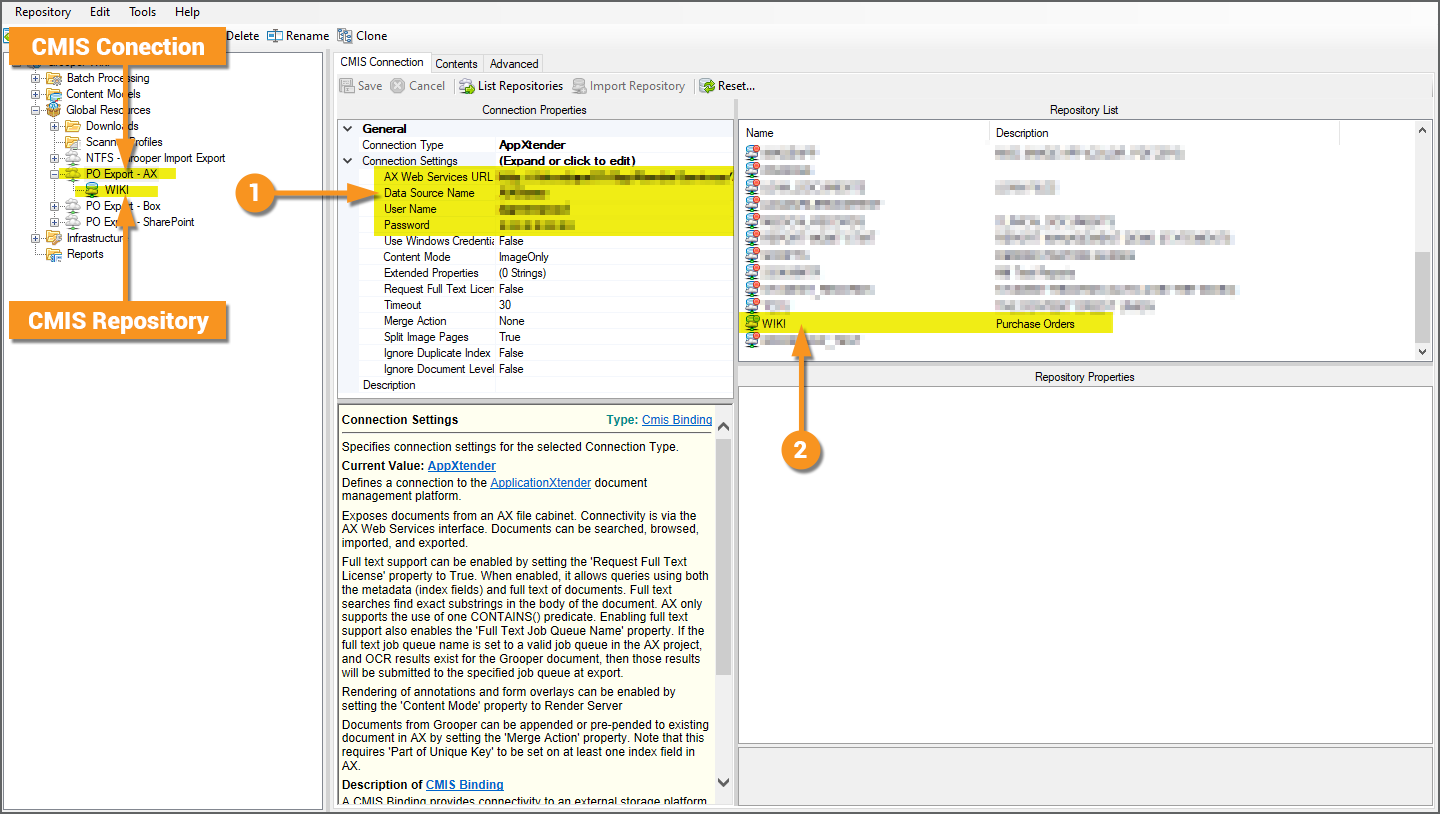
Task: Click the List Repositories button label
Action: click(520, 86)
